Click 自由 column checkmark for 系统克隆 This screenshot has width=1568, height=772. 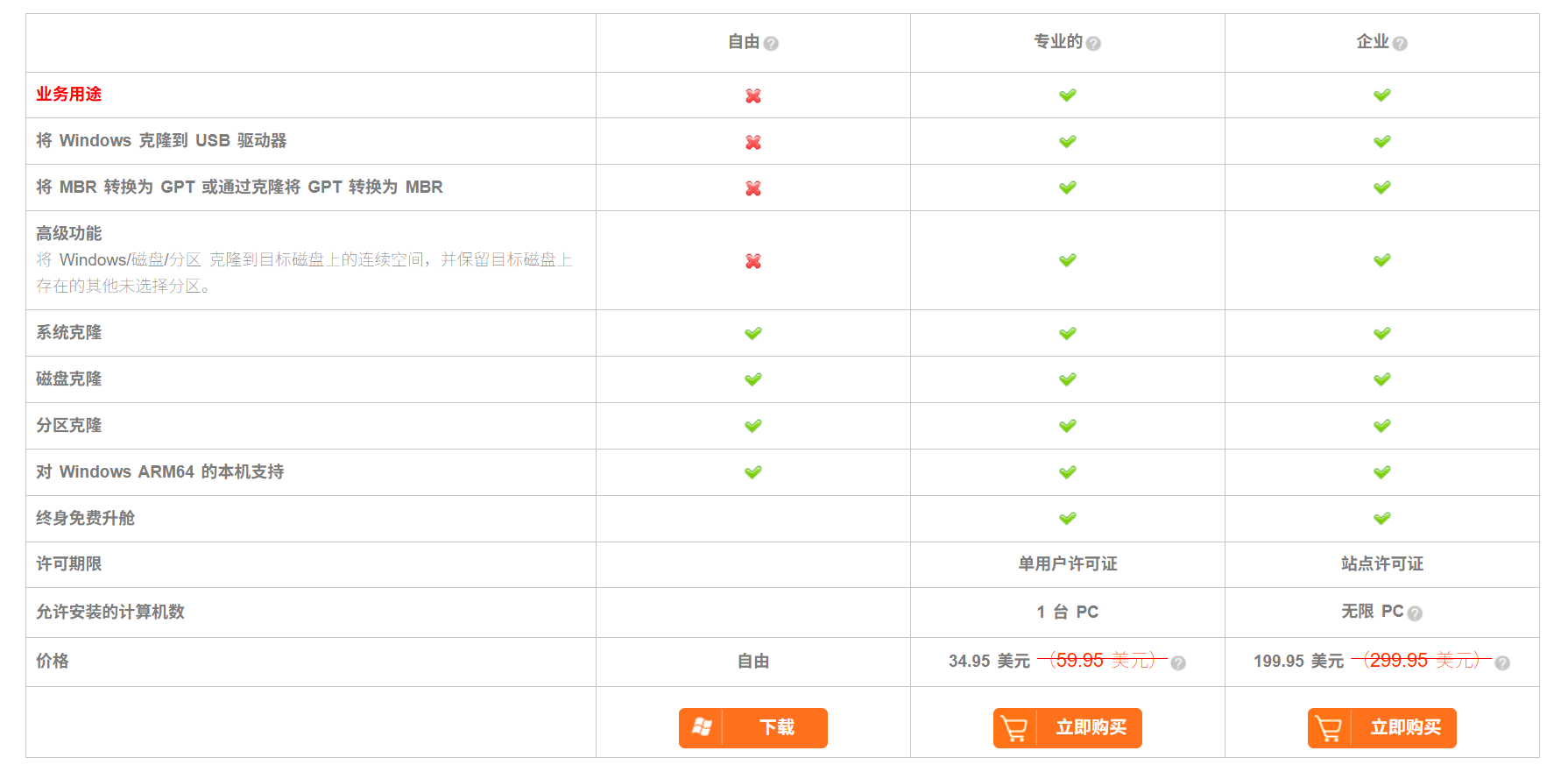(753, 333)
